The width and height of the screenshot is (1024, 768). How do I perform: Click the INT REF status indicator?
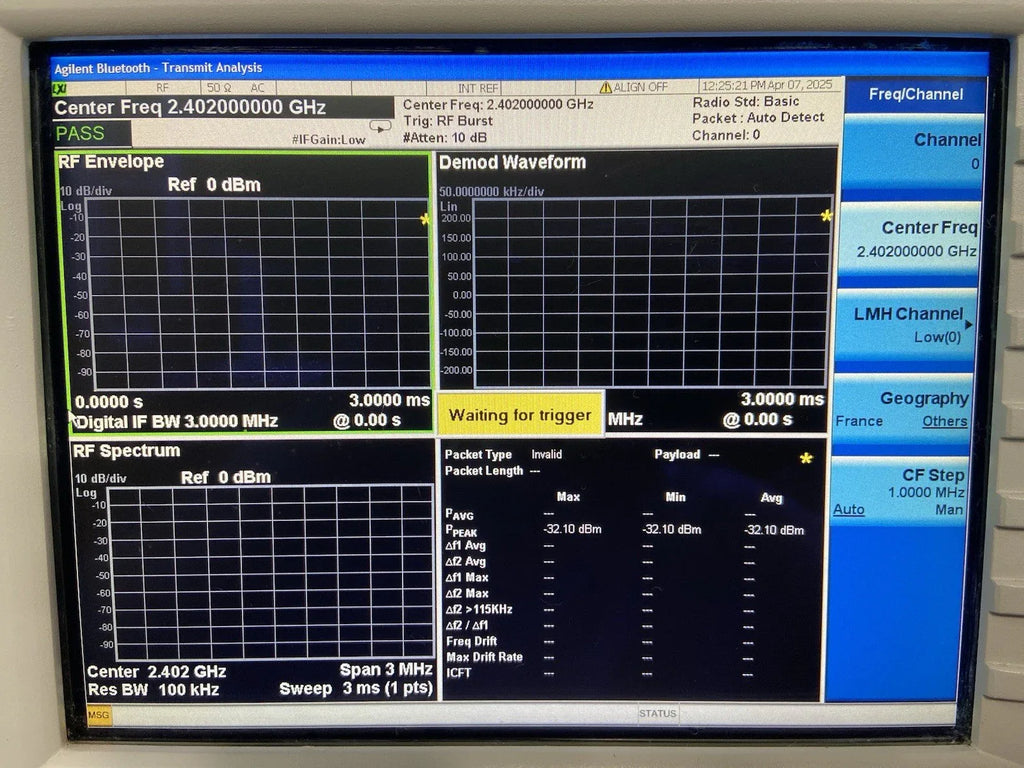(477, 88)
